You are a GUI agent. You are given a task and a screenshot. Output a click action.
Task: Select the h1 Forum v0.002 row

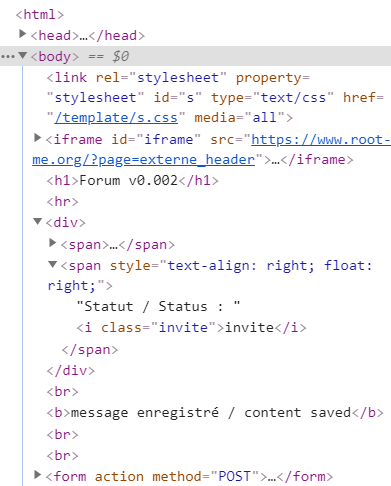[133, 181]
